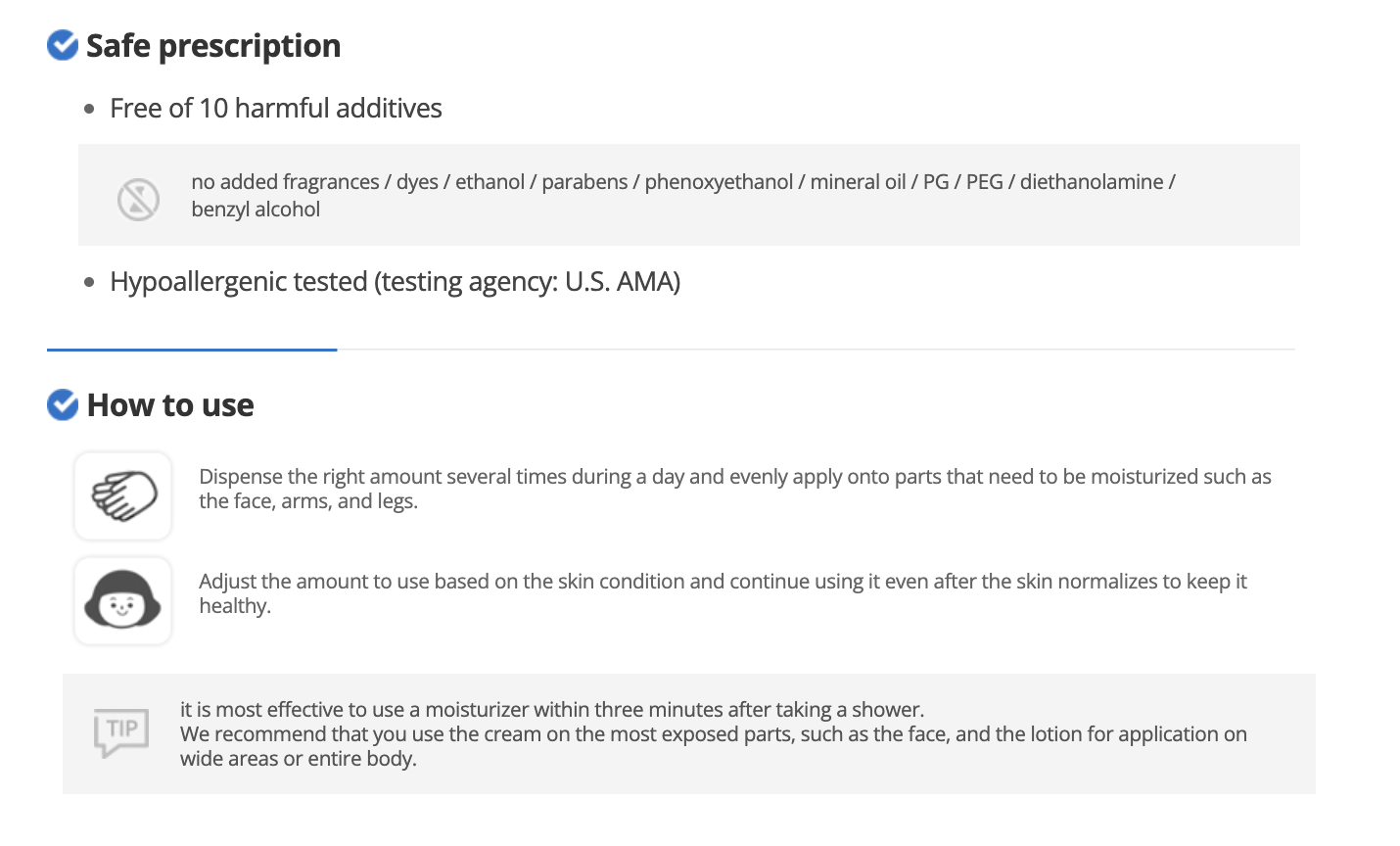1400x846 pixels.
Task: Click the three minutes after shower tip
Action: point(551,709)
